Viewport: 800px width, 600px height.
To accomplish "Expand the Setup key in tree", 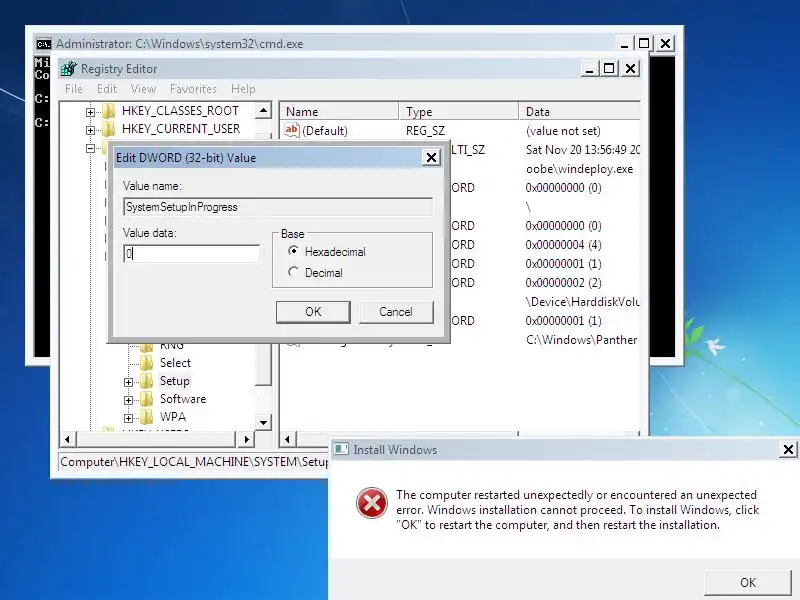I will [129, 382].
